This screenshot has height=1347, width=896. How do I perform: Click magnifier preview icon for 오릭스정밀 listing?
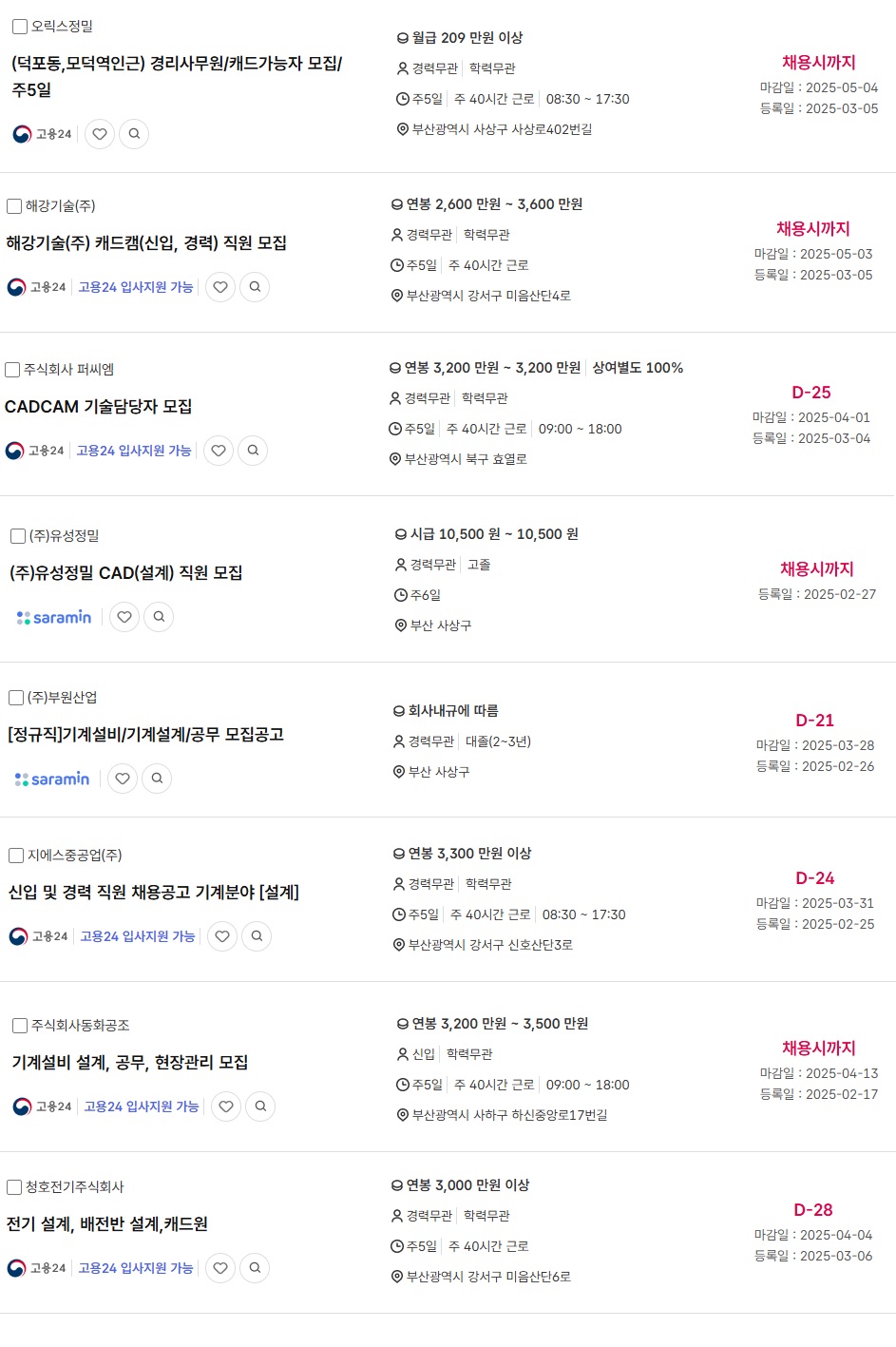[134, 134]
